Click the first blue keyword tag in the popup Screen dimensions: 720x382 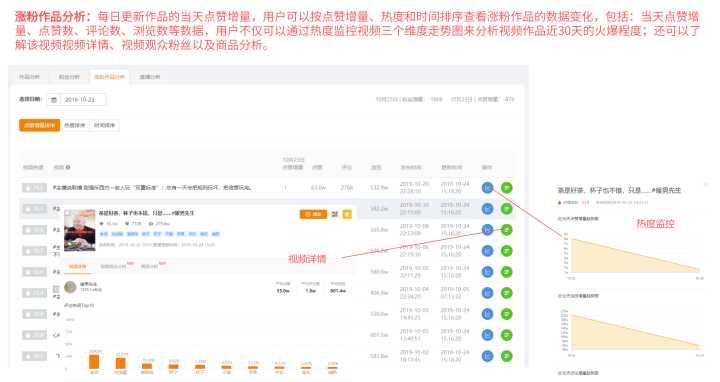[104, 234]
